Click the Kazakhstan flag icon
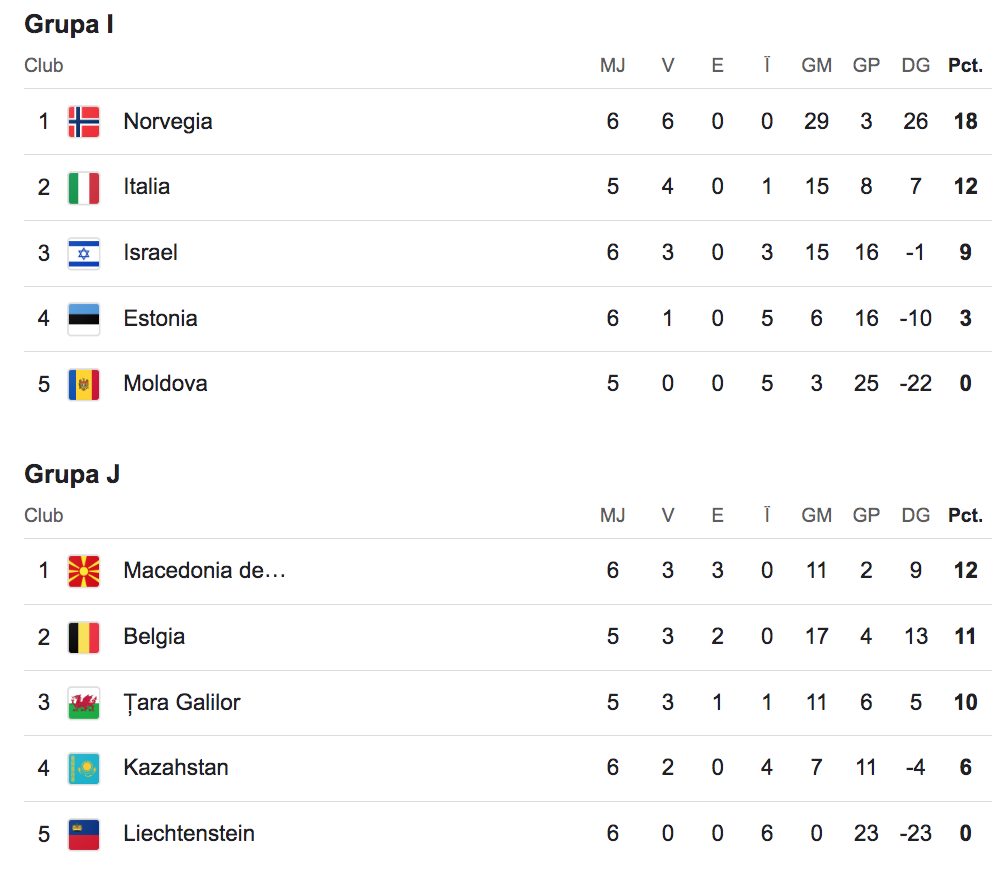Image resolution: width=992 pixels, height=872 pixels. pyautogui.click(x=84, y=768)
